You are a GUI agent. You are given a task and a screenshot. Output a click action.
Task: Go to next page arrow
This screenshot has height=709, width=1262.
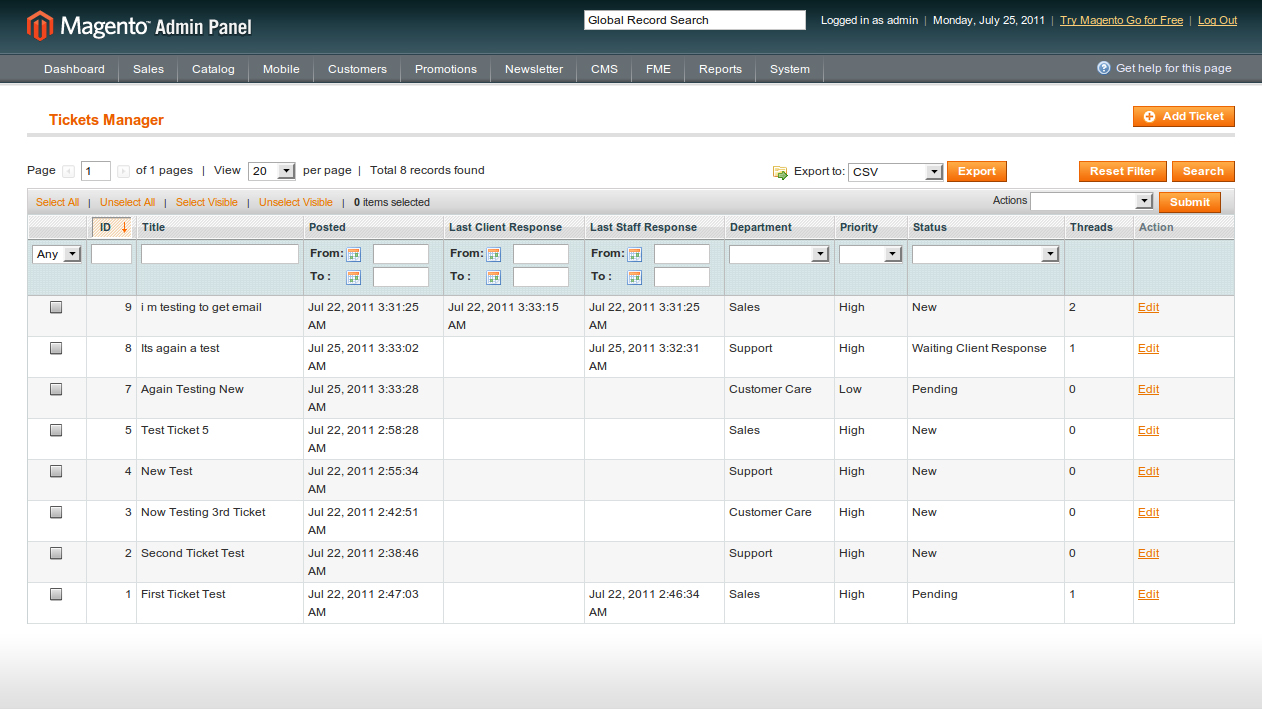(x=123, y=171)
